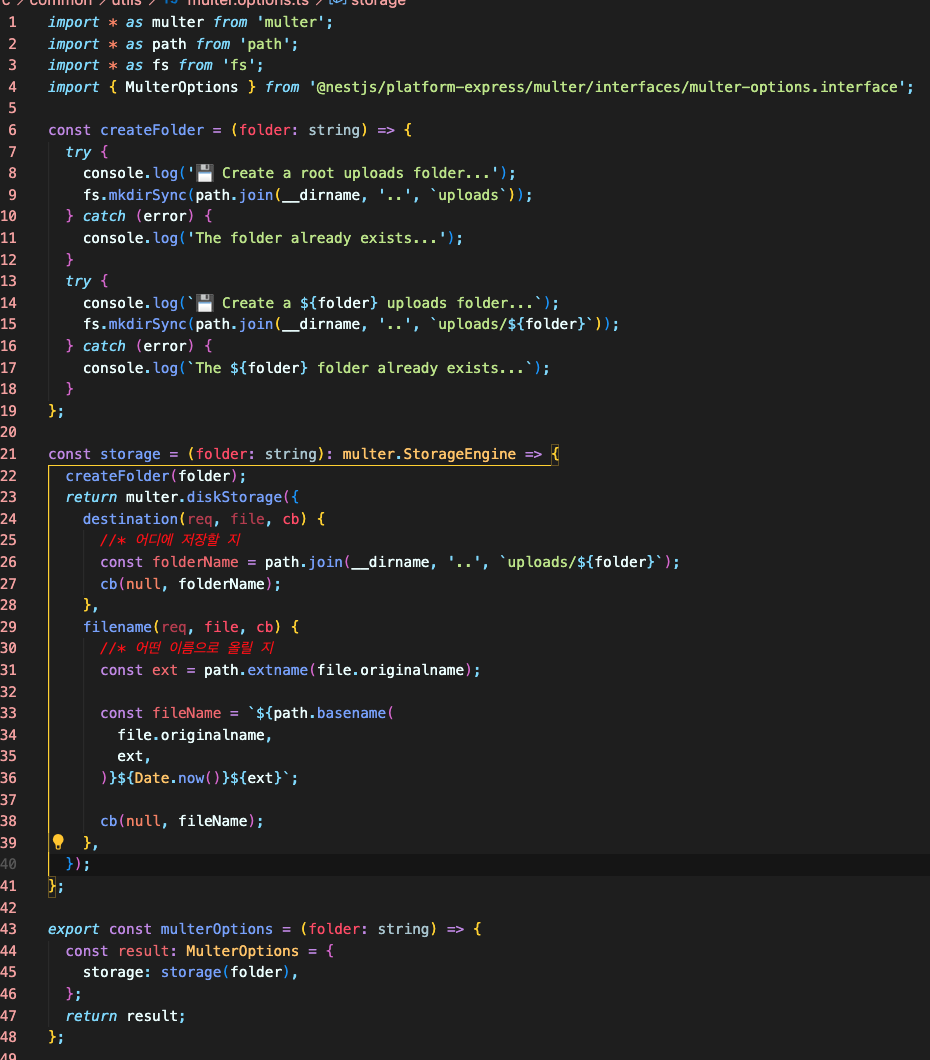Screen dimensions: 930x1060
Task: Click the storage(folder) call on line 45
Action: [225, 972]
